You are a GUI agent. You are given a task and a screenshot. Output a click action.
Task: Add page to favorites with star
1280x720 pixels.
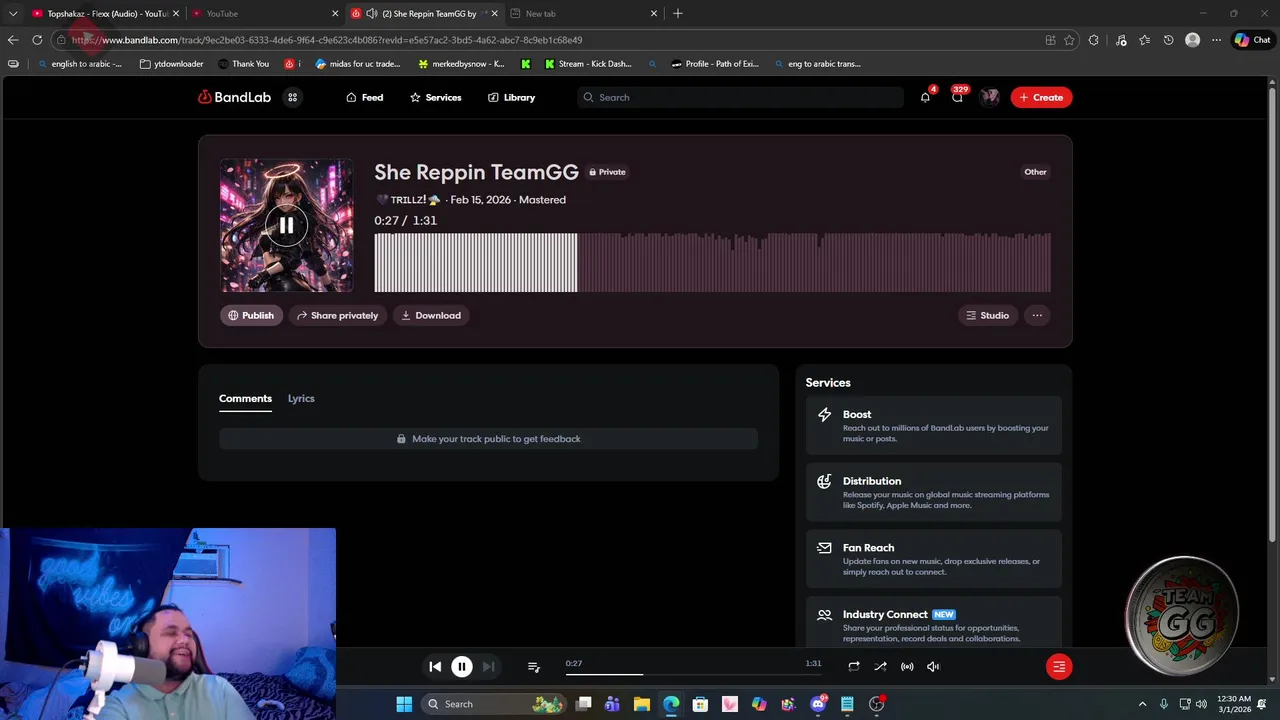1069,40
